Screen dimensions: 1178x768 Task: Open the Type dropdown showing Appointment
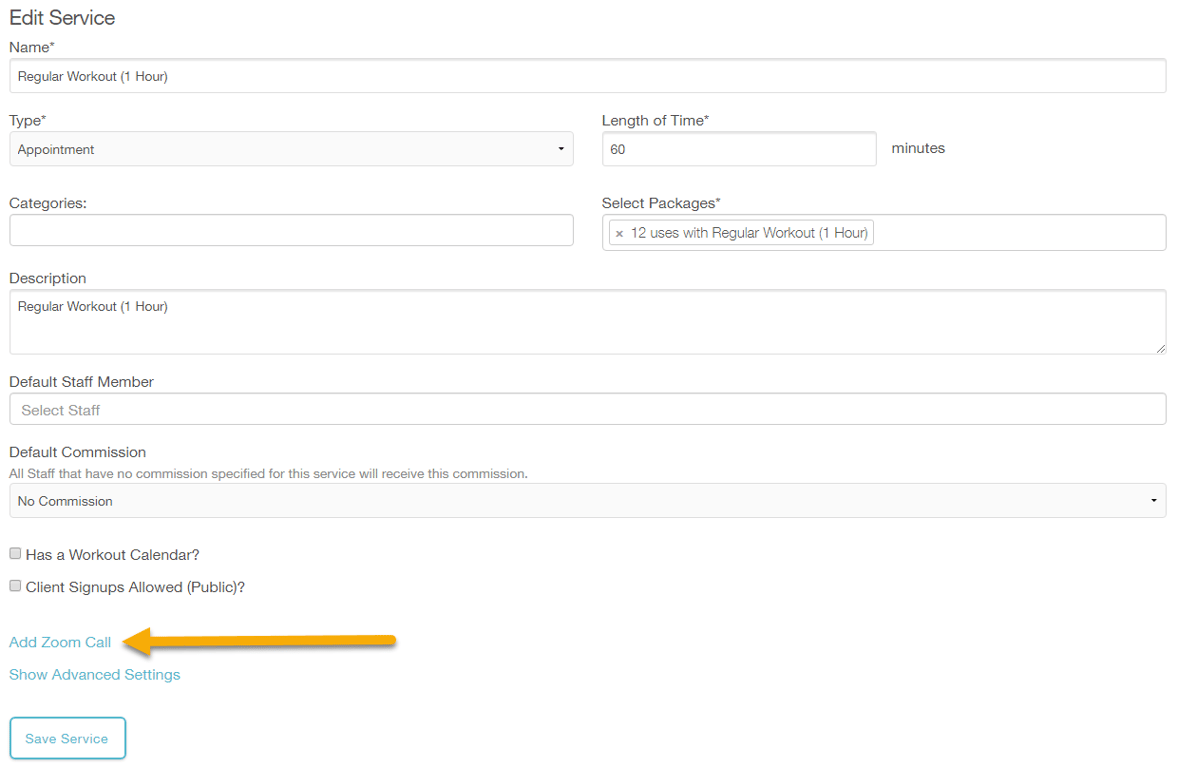[291, 149]
